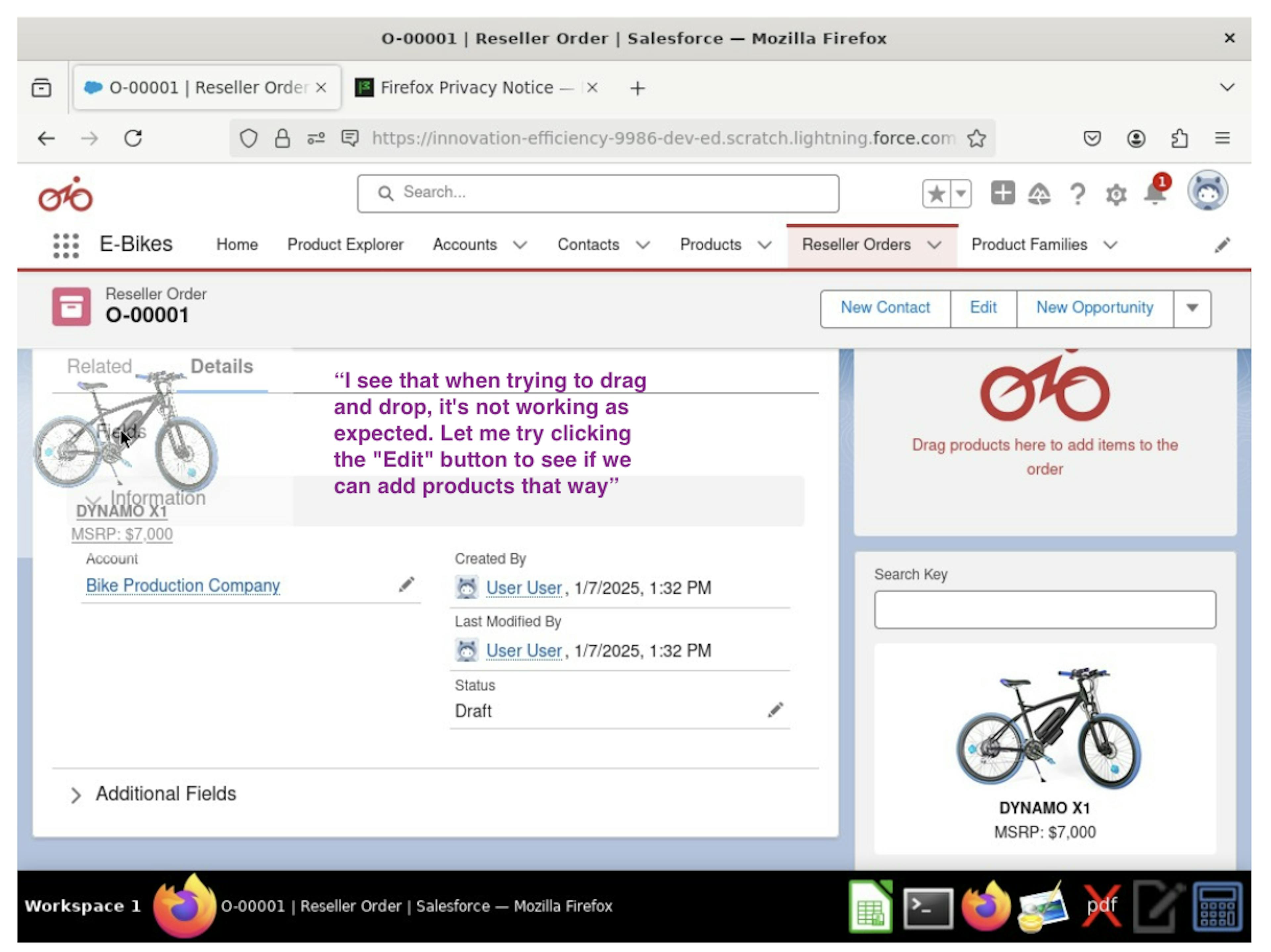Go to the Home tab
The image size is (1271, 952).
[x=237, y=245]
